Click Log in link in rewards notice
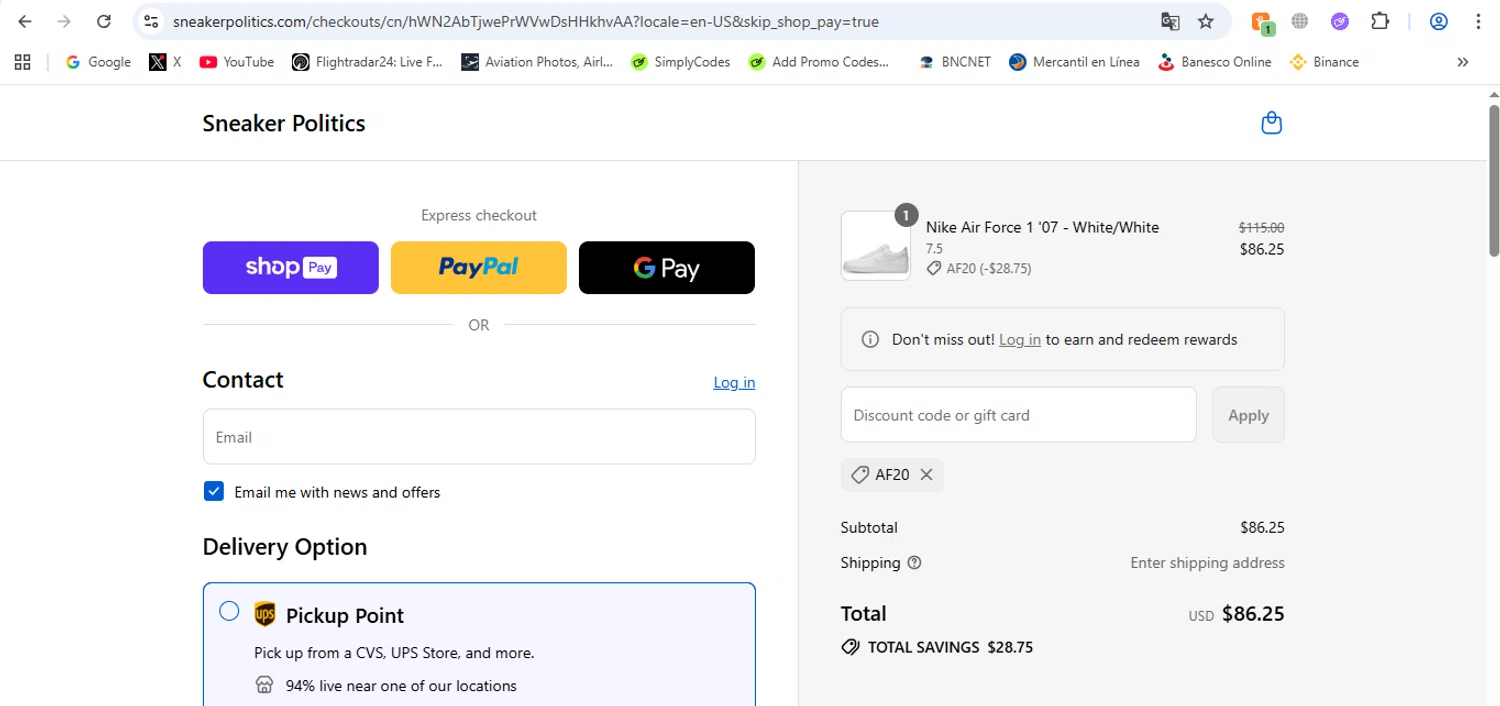 click(1020, 340)
